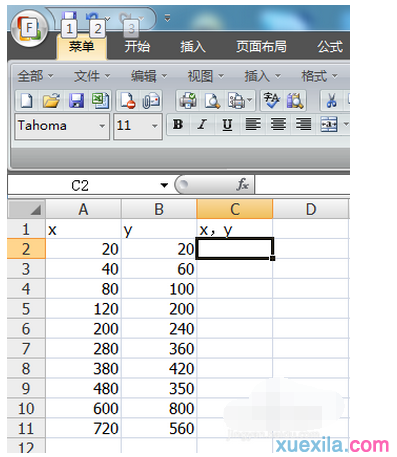Open the font size 11 dropdown
The width and height of the screenshot is (397, 457).
pyautogui.click(x=155, y=126)
